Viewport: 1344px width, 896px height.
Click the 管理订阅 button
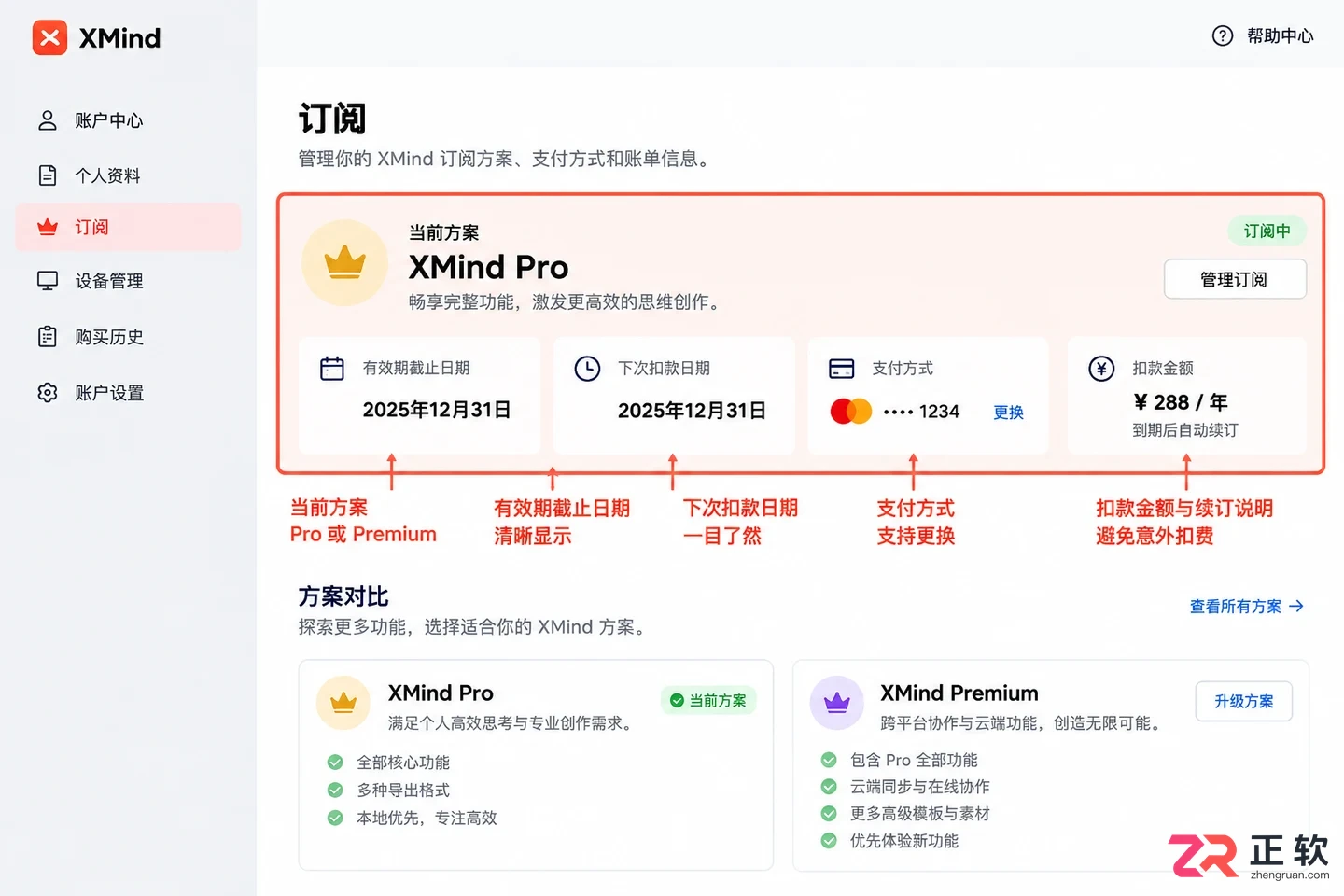click(x=1235, y=279)
